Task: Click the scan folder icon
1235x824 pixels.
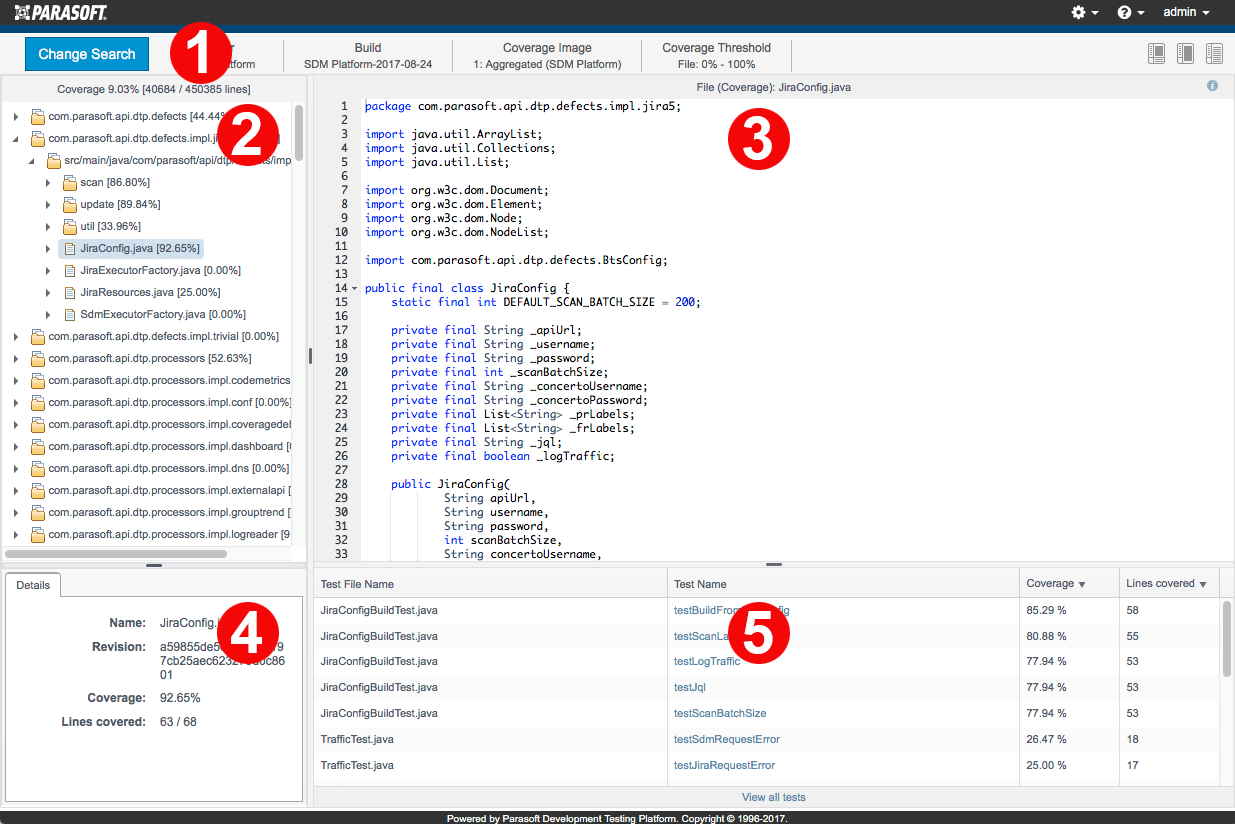Action: (x=70, y=182)
